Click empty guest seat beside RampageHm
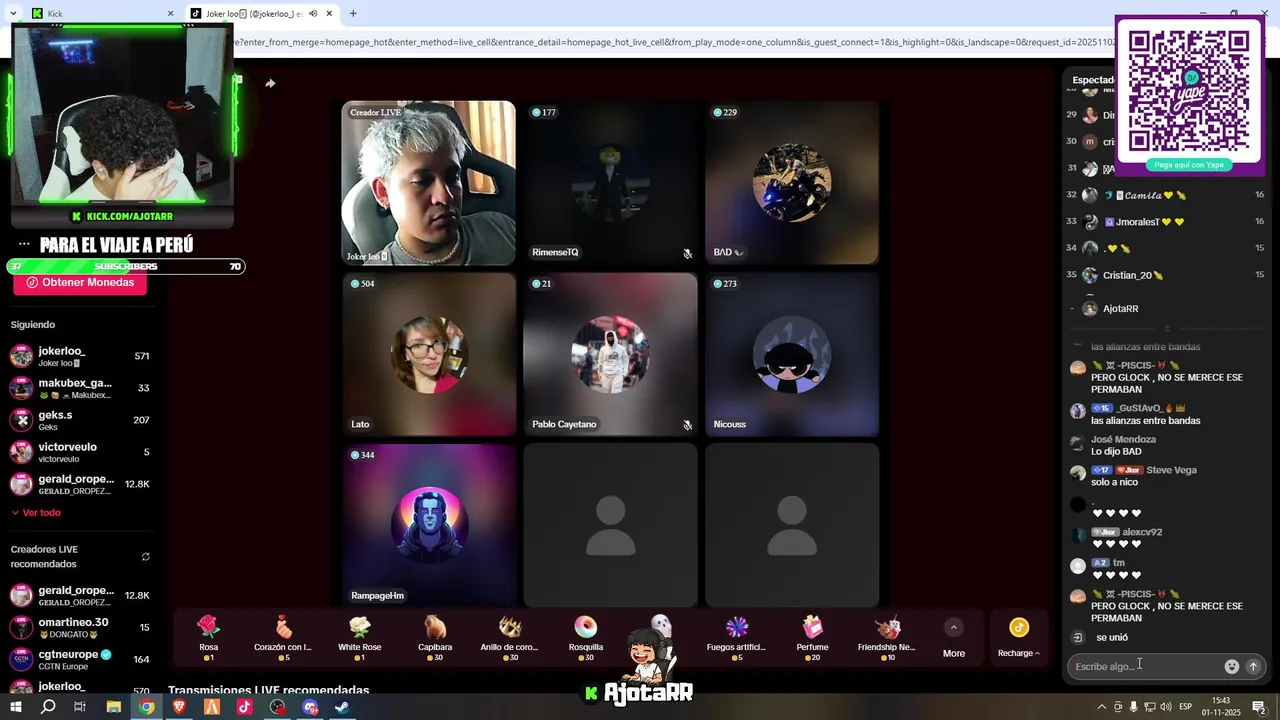Viewport: 1280px width, 720px height. coord(610,525)
